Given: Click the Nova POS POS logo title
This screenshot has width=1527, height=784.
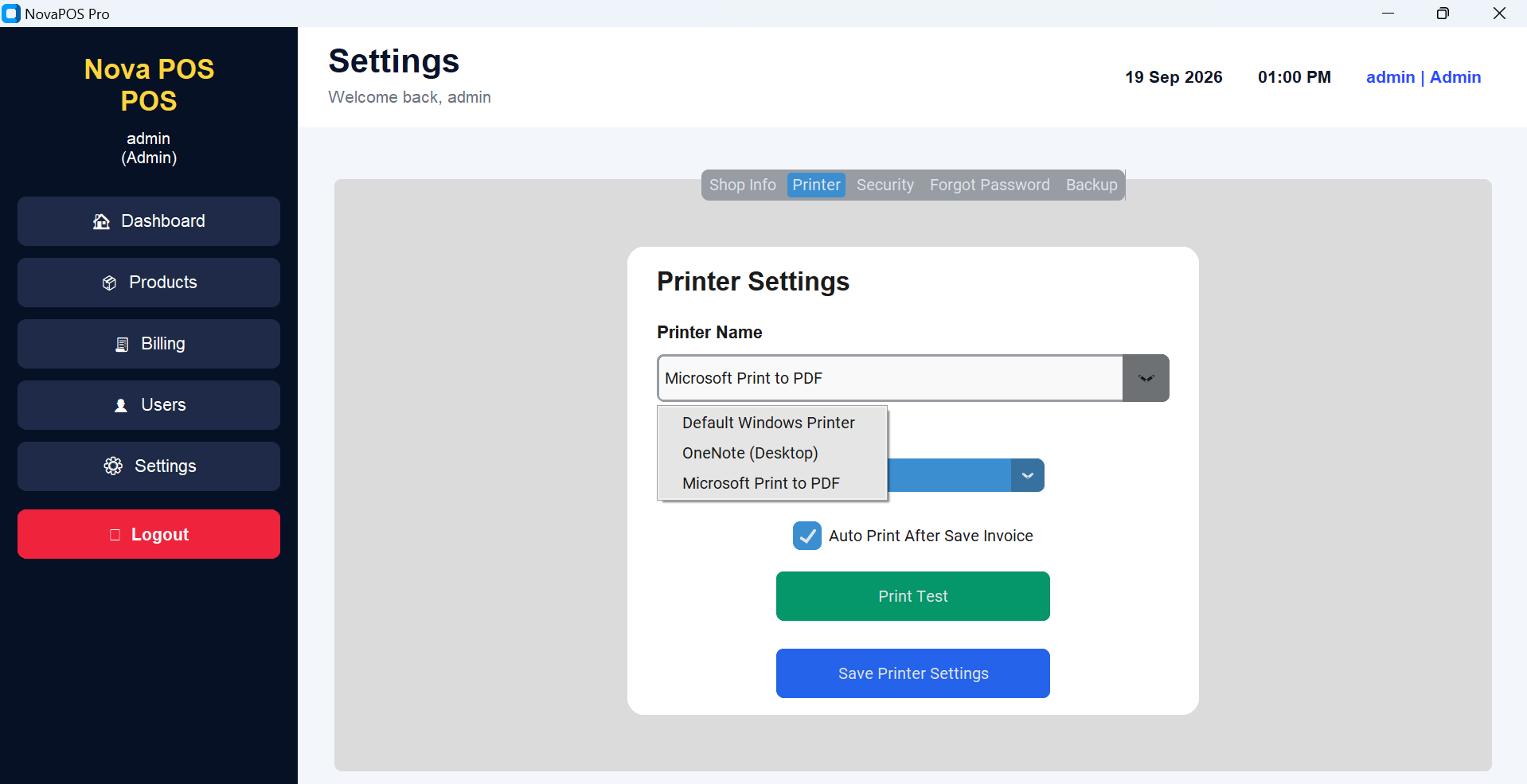Looking at the screenshot, I should pos(149,85).
